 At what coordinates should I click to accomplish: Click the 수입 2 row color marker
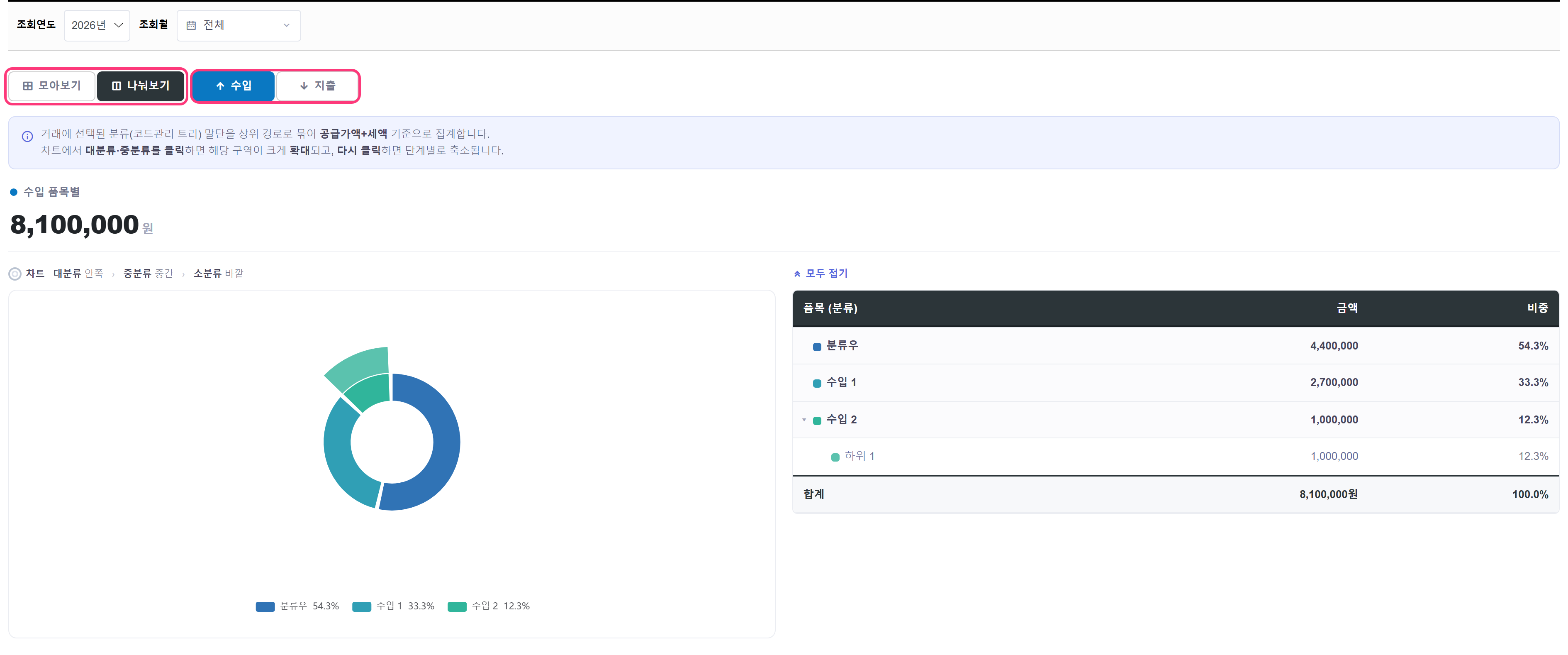pos(817,420)
